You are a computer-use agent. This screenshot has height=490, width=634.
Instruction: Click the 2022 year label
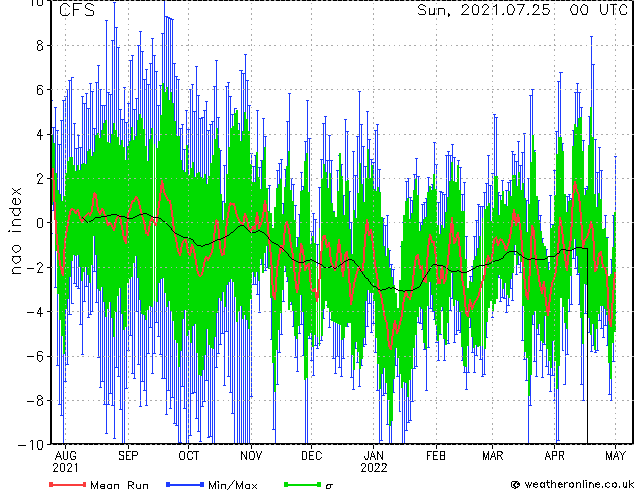coord(374,468)
